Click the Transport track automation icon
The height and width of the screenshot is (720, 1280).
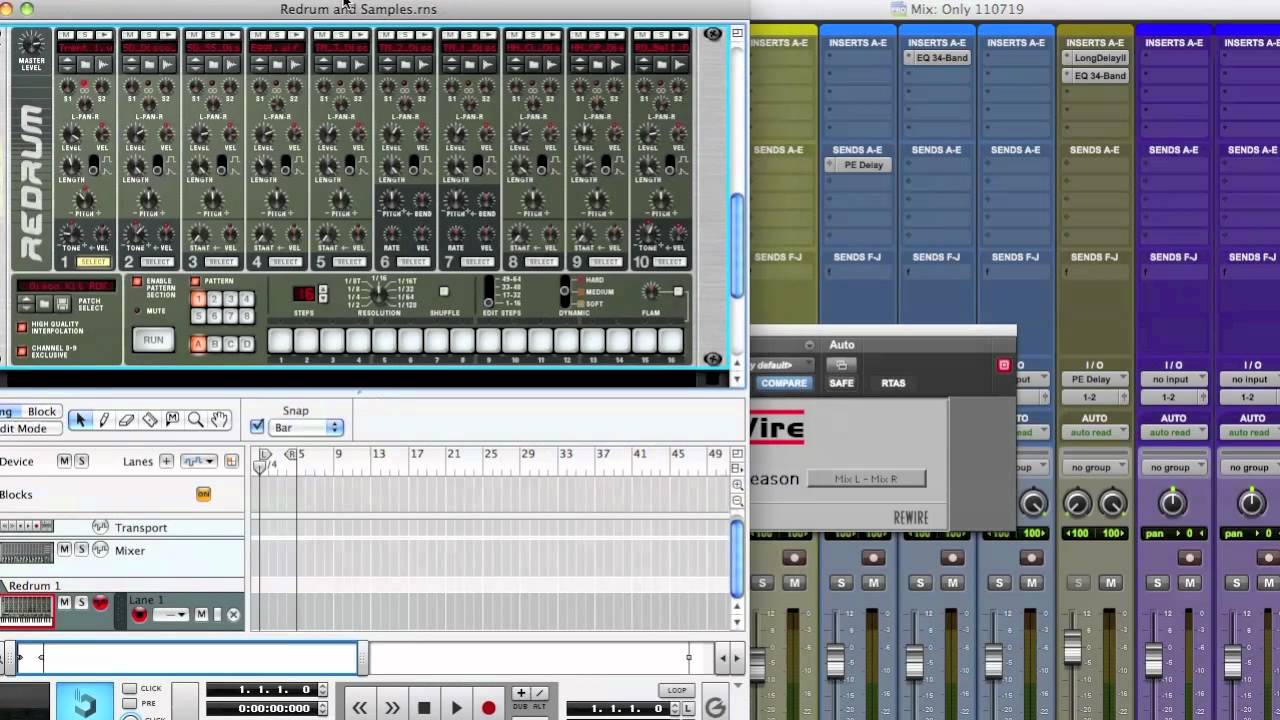(100, 527)
